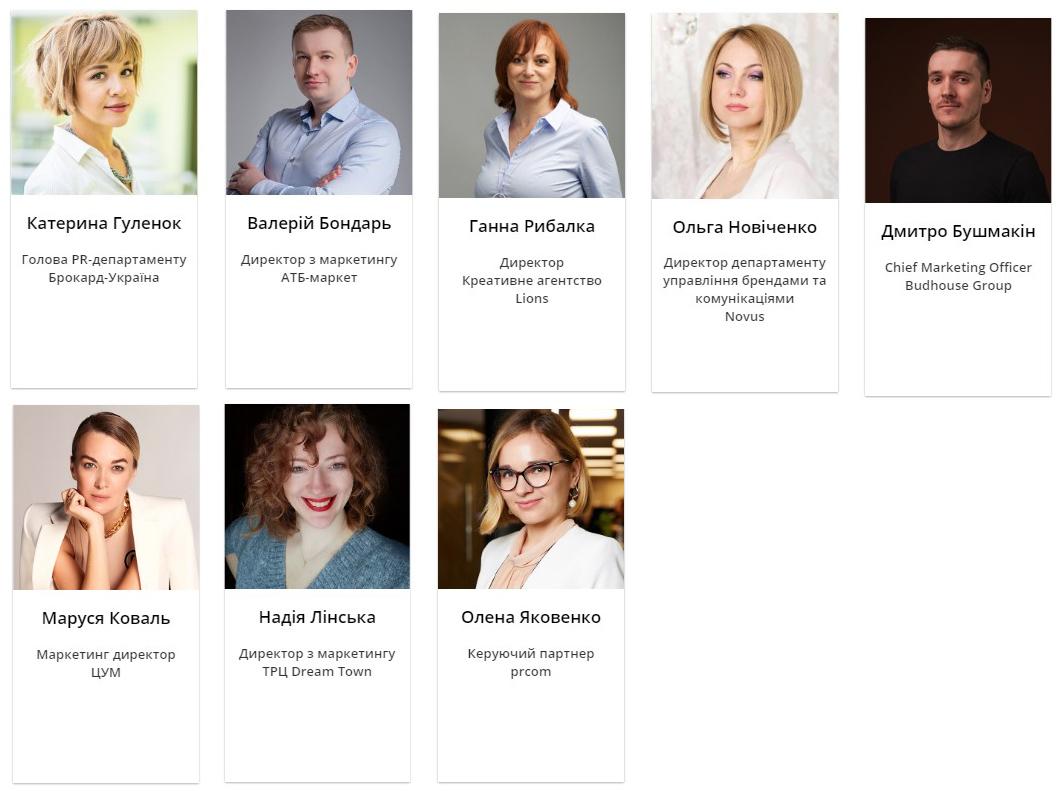
Task: Open the Валерій Бондарь name heading
Action: point(319,223)
